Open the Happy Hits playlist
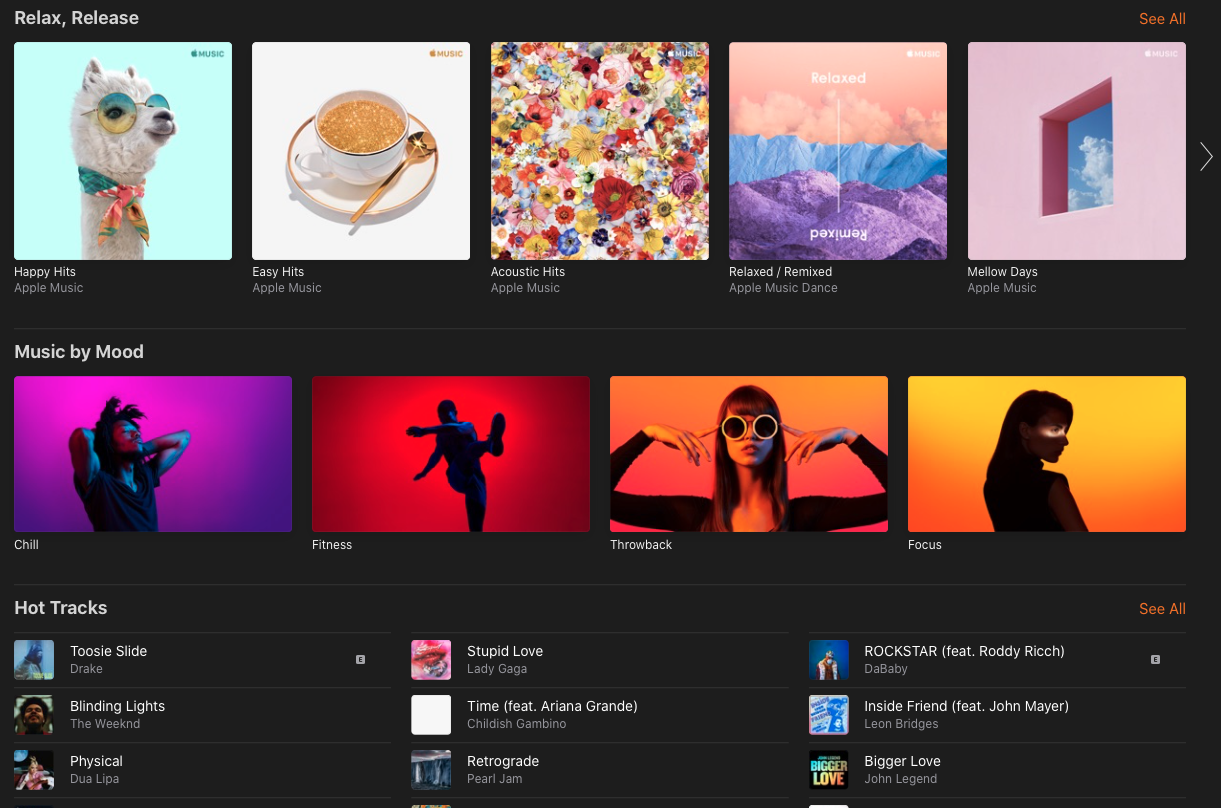Screen dimensions: 1221x808 (122, 150)
